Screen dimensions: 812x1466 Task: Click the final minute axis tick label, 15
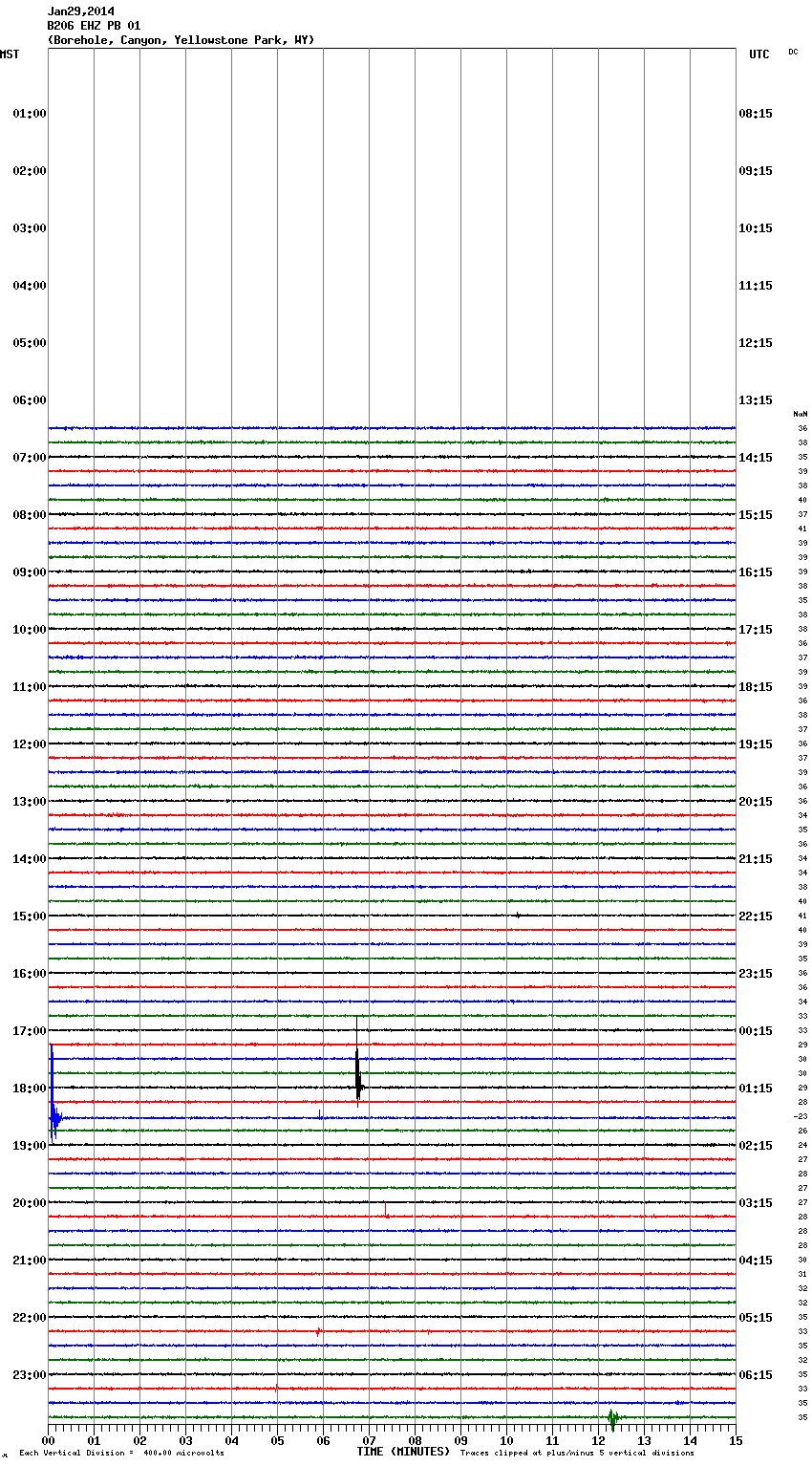[x=736, y=1440]
